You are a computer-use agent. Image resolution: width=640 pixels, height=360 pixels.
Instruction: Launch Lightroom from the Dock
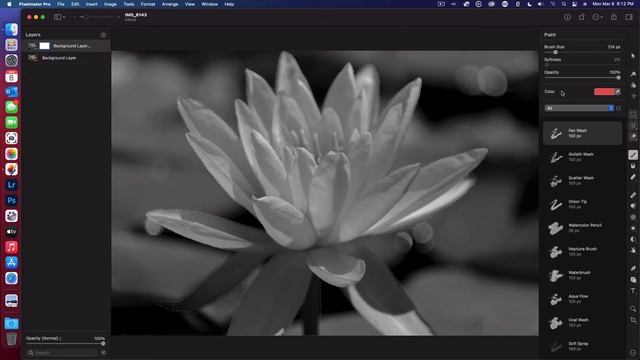(x=11, y=185)
